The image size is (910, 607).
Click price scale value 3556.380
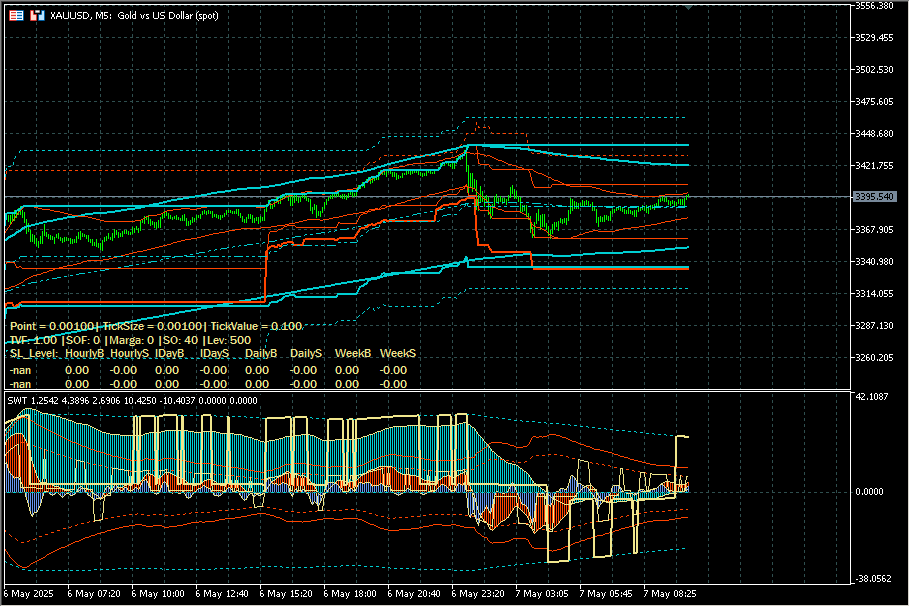tap(874, 6)
